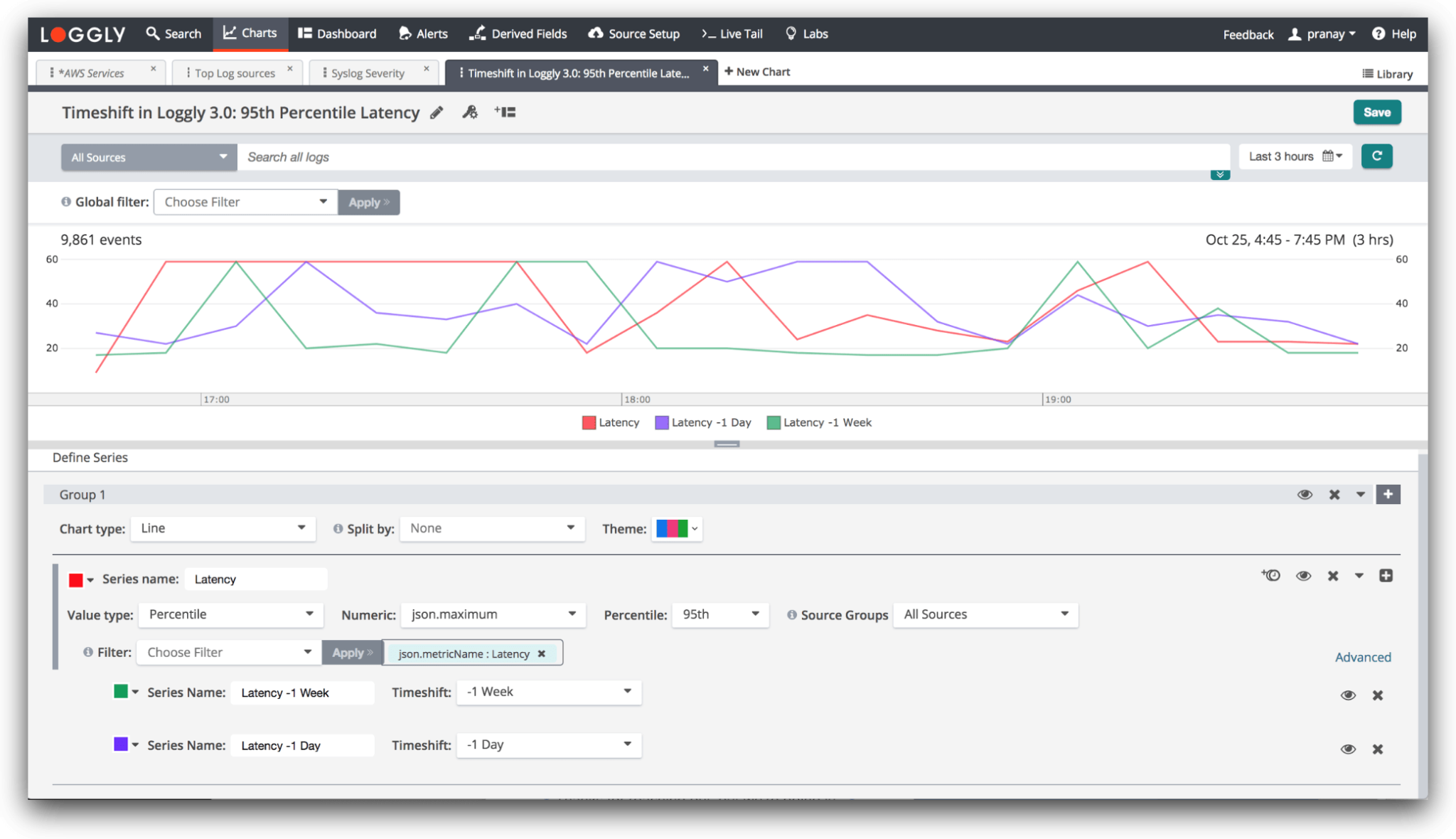Click the Search all logs input field
Screen dimensions: 1456x839
[711, 156]
